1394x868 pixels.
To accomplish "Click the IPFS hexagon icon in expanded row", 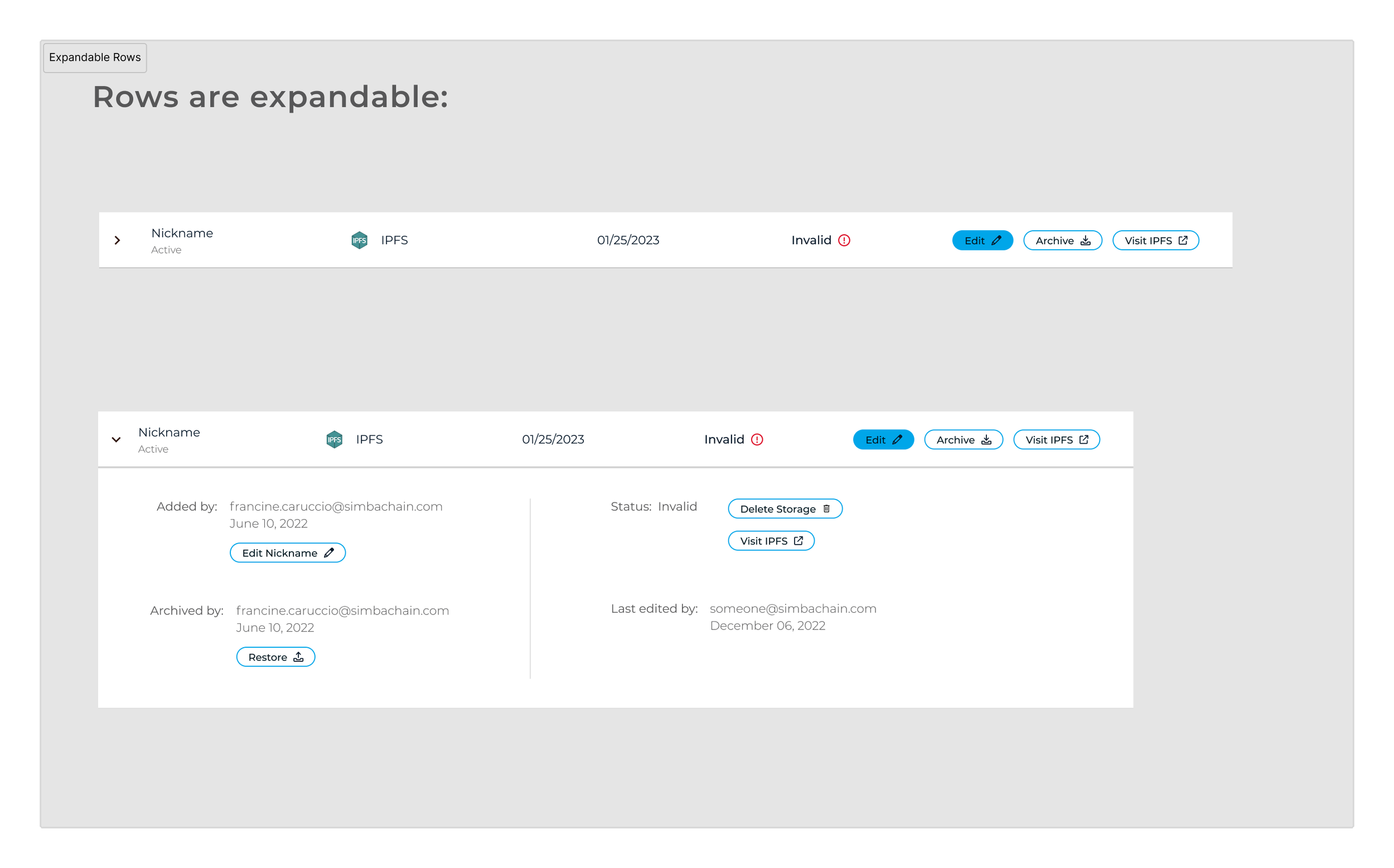I will pyautogui.click(x=334, y=440).
